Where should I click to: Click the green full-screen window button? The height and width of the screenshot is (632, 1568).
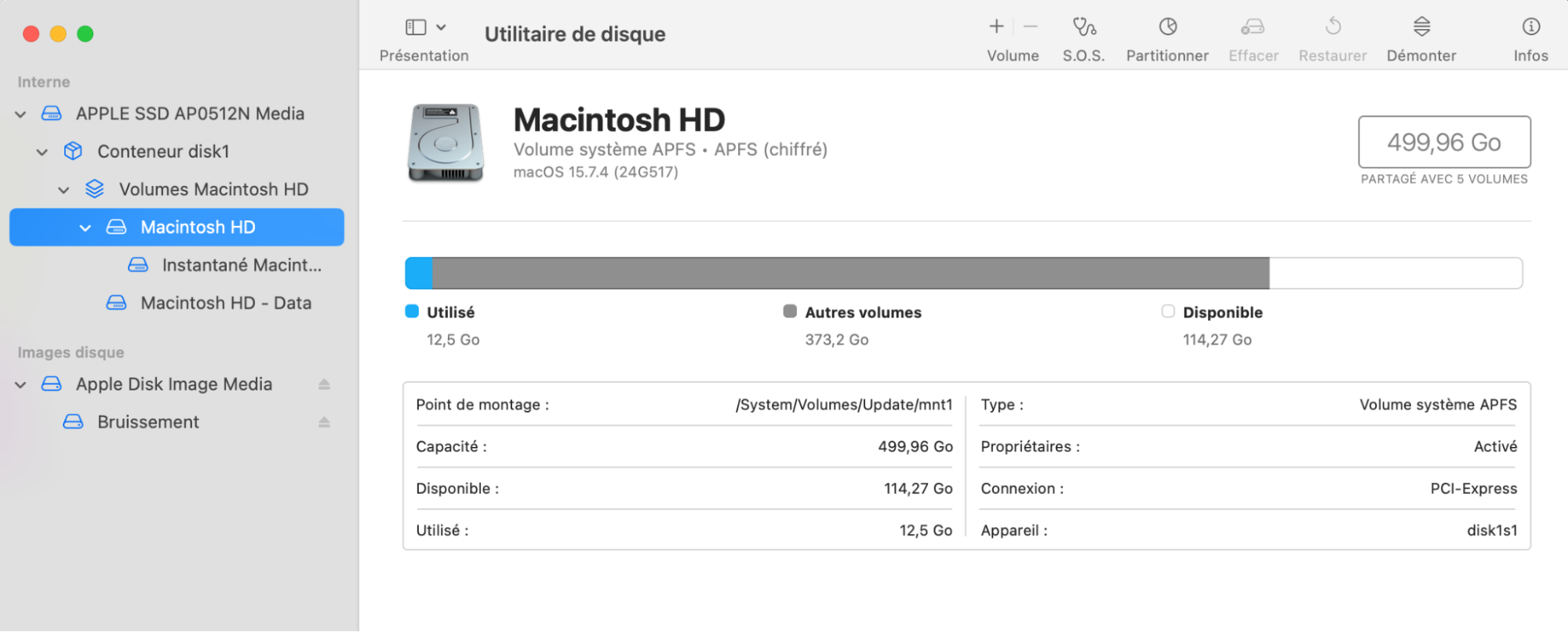click(x=85, y=34)
